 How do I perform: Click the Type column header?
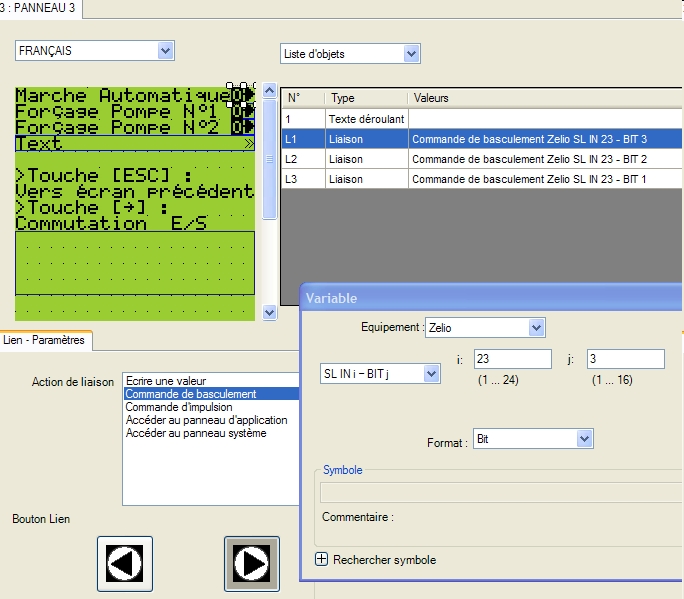click(x=366, y=98)
